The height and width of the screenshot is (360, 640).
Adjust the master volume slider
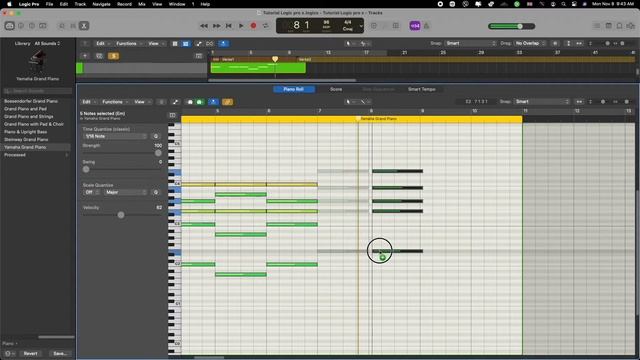(x=512, y=26)
